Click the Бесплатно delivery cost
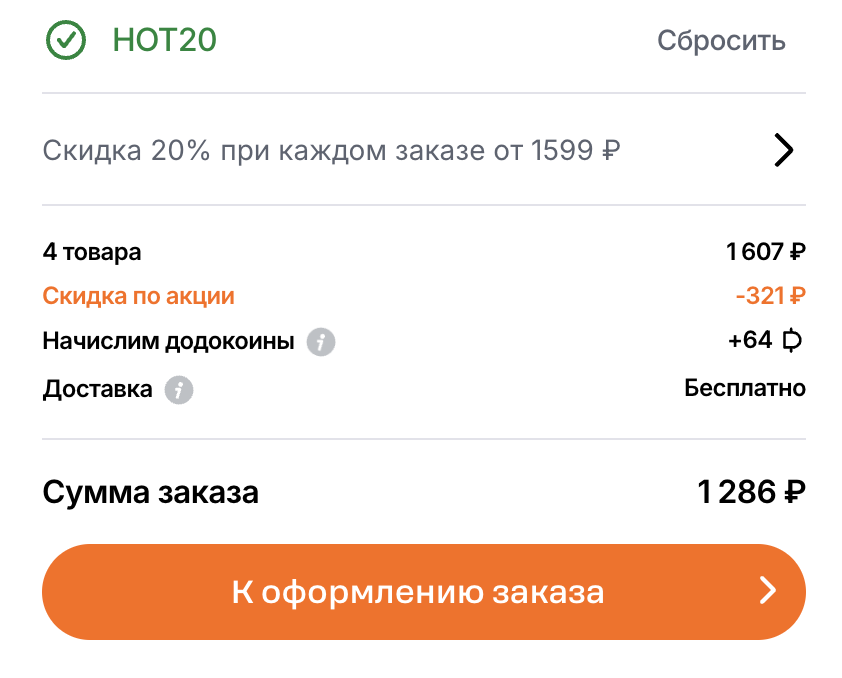 [745, 388]
